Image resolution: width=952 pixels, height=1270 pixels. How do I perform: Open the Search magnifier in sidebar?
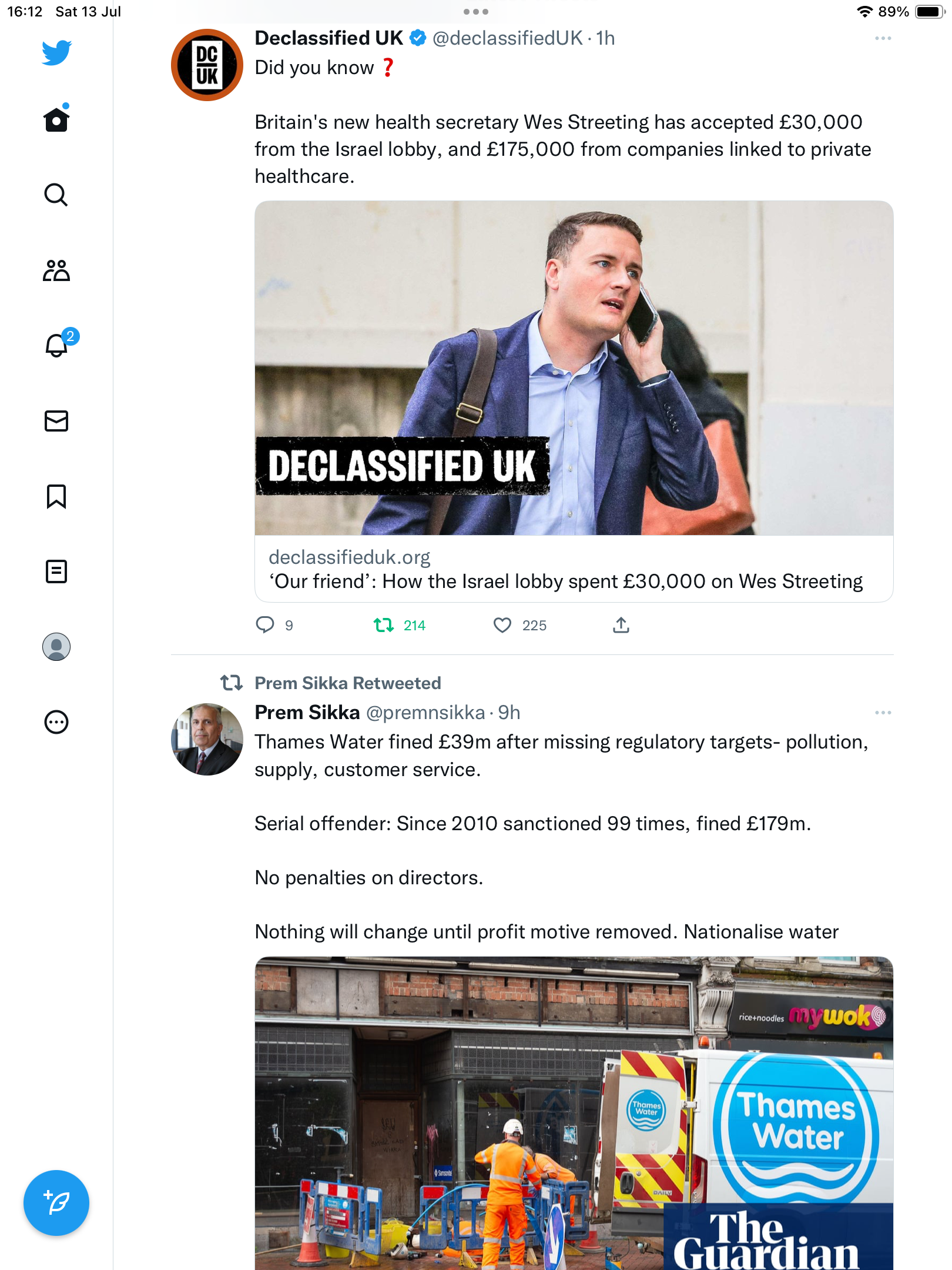pos(56,195)
